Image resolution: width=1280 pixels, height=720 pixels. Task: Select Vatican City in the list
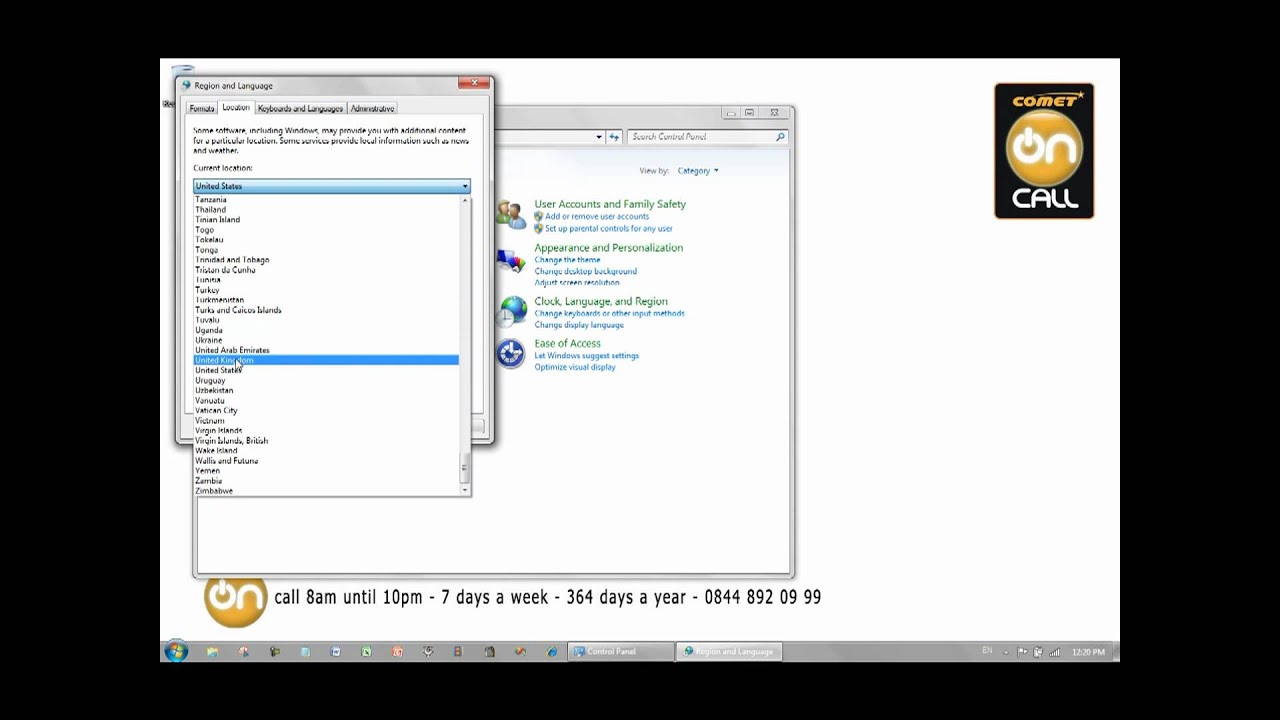pyautogui.click(x=326, y=410)
